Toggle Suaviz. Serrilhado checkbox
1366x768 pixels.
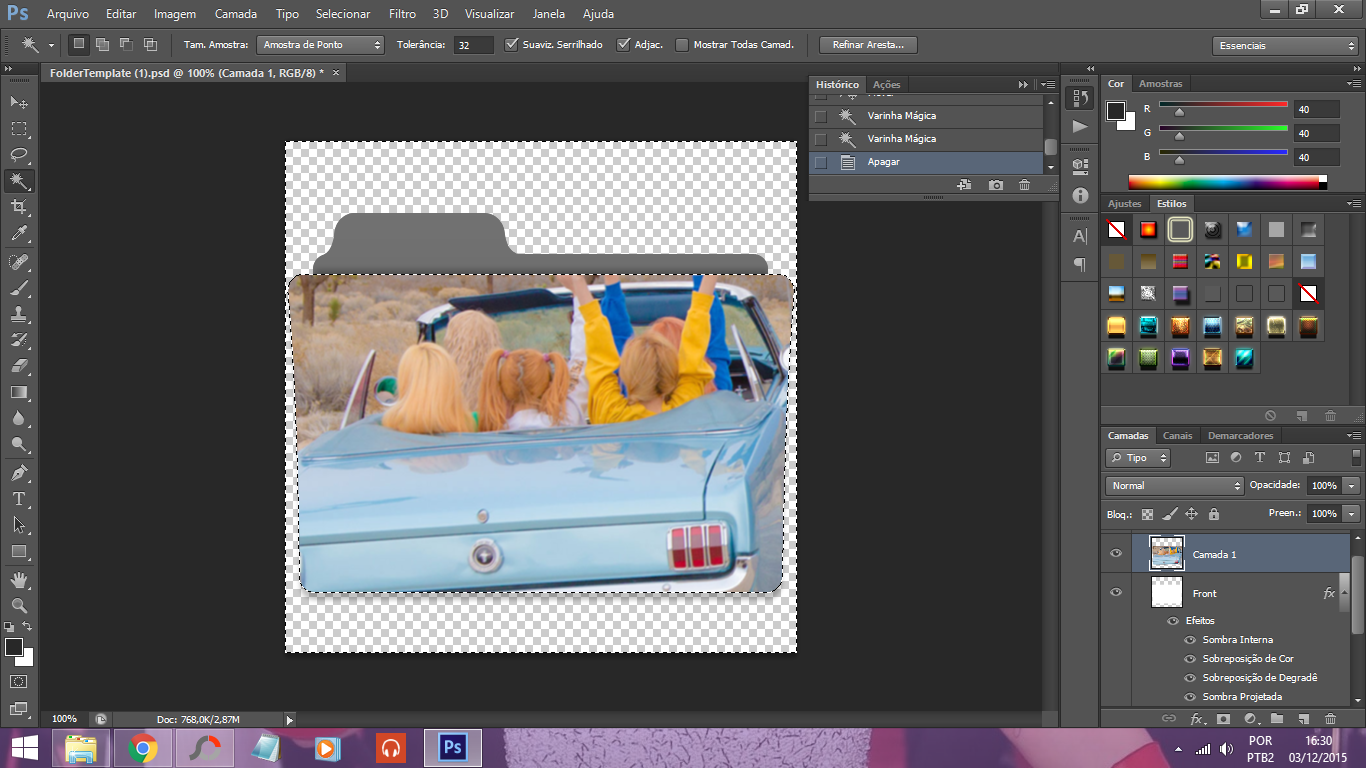(512, 45)
